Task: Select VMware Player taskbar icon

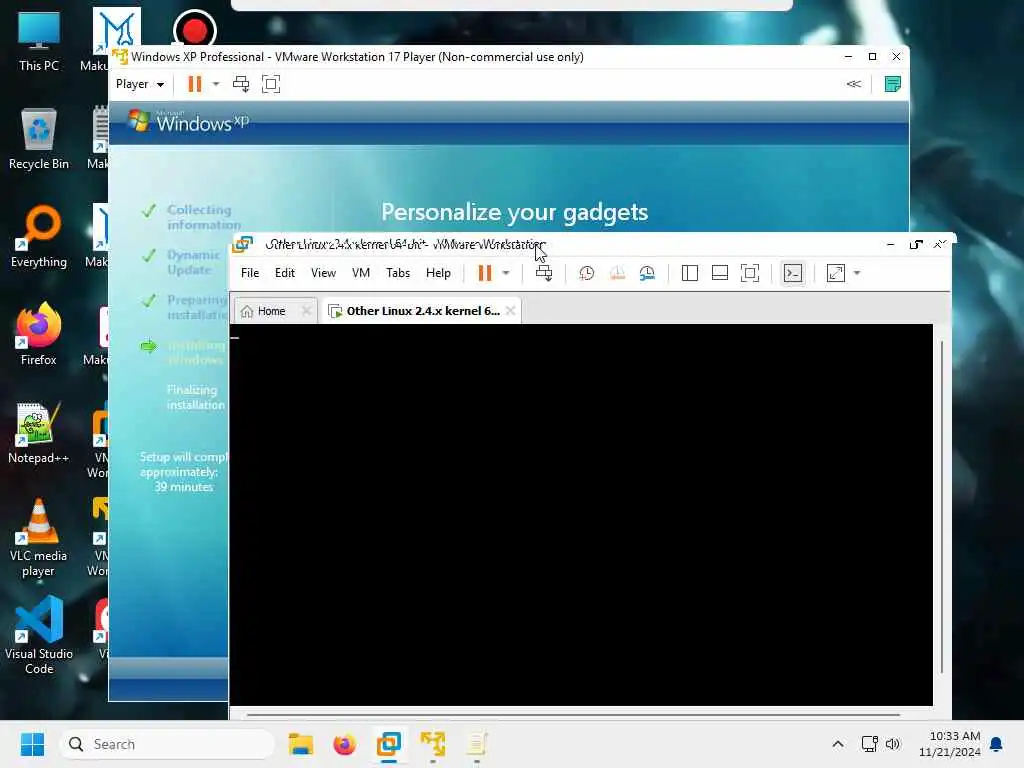Action: (x=432, y=744)
